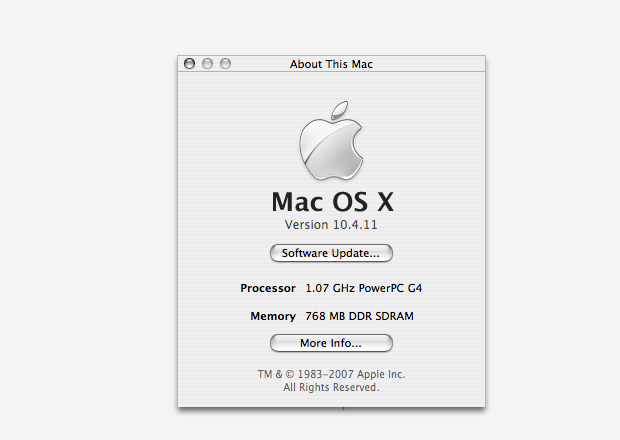Close the About This Mac window
Viewport: 620px width, 440px height.
point(189,63)
